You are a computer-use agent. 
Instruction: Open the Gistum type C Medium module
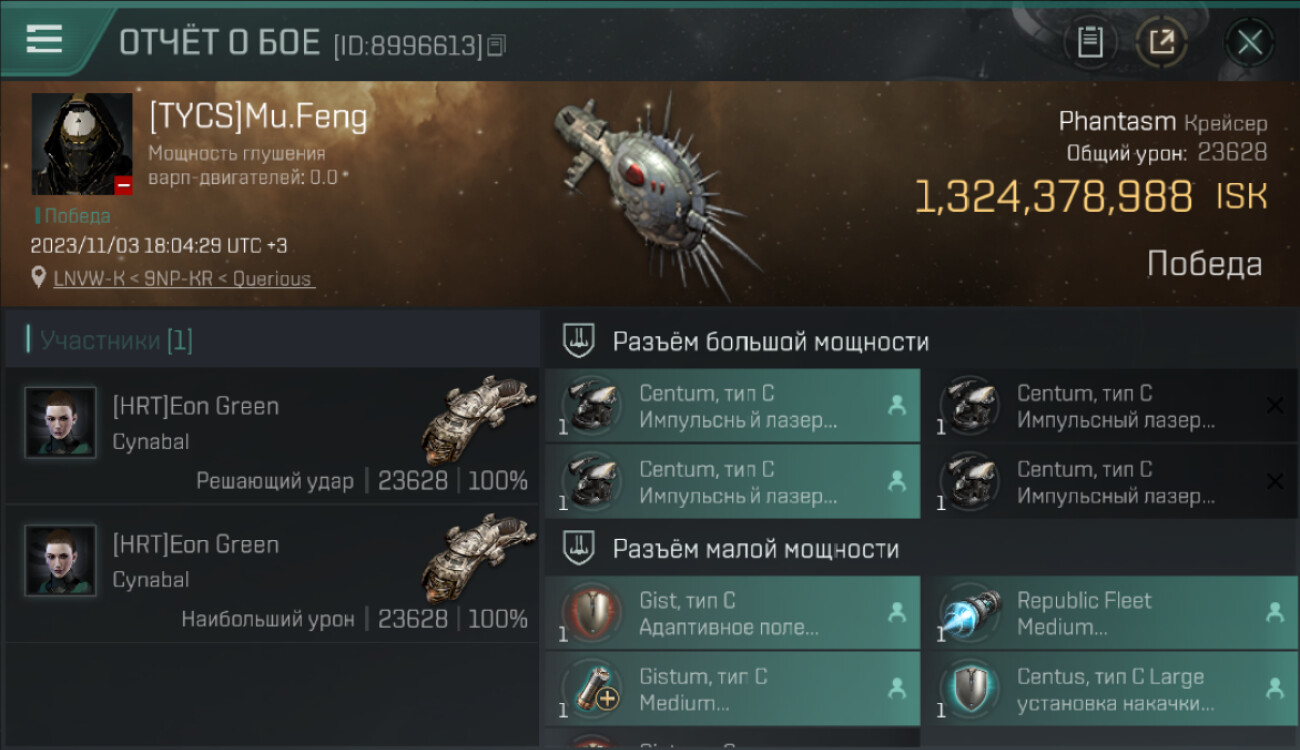[x=733, y=689]
